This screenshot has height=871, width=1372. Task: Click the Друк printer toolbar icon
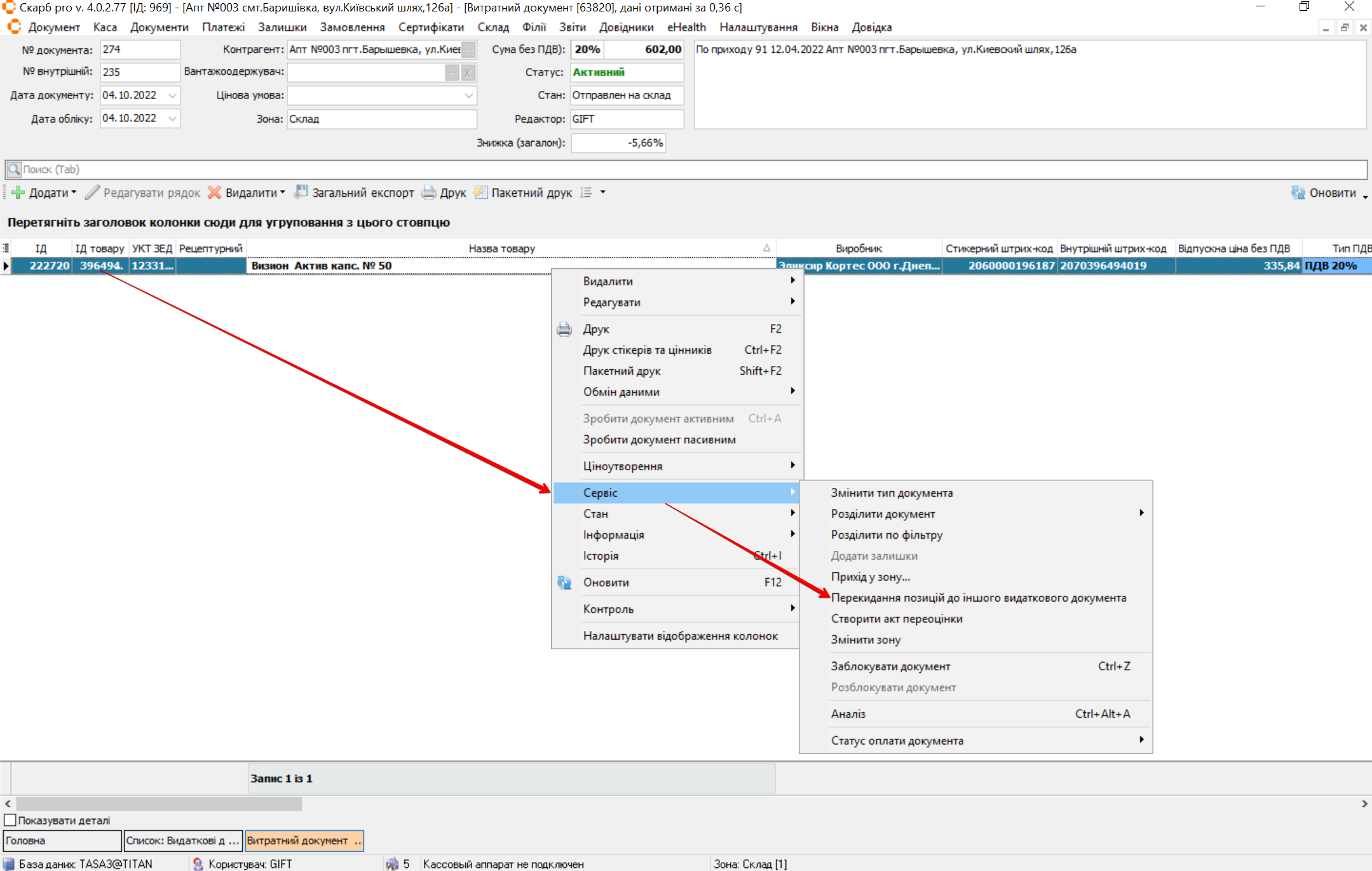pos(430,192)
